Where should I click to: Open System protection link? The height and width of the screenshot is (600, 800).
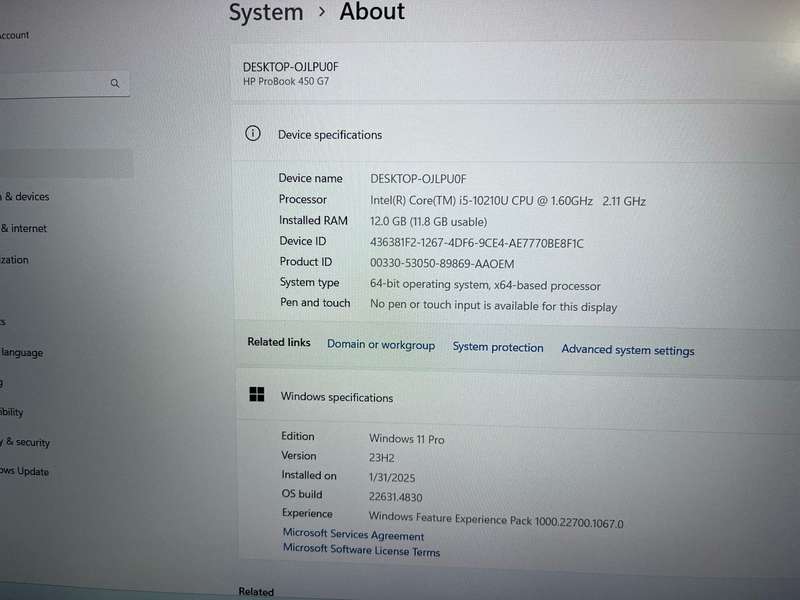(498, 347)
